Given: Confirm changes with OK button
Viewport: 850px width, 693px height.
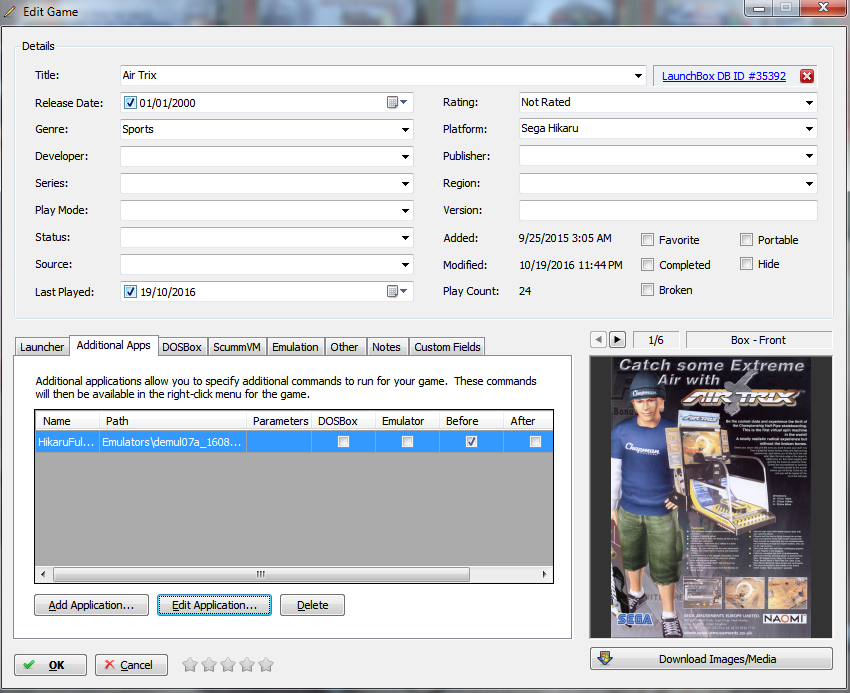Looking at the screenshot, I should click(50, 665).
